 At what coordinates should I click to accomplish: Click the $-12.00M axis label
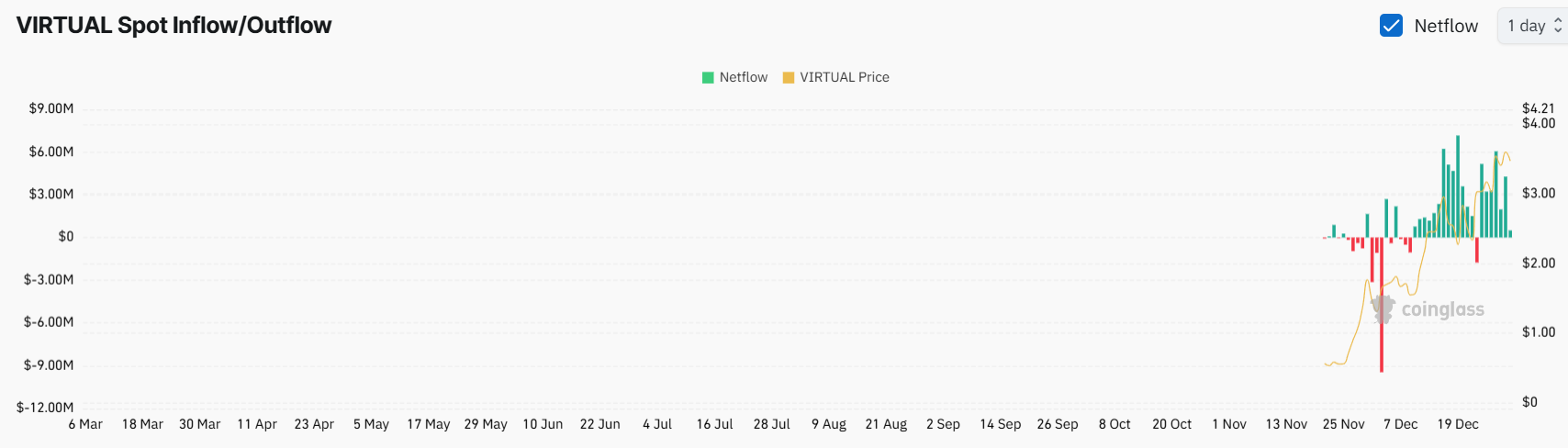[x=45, y=407]
